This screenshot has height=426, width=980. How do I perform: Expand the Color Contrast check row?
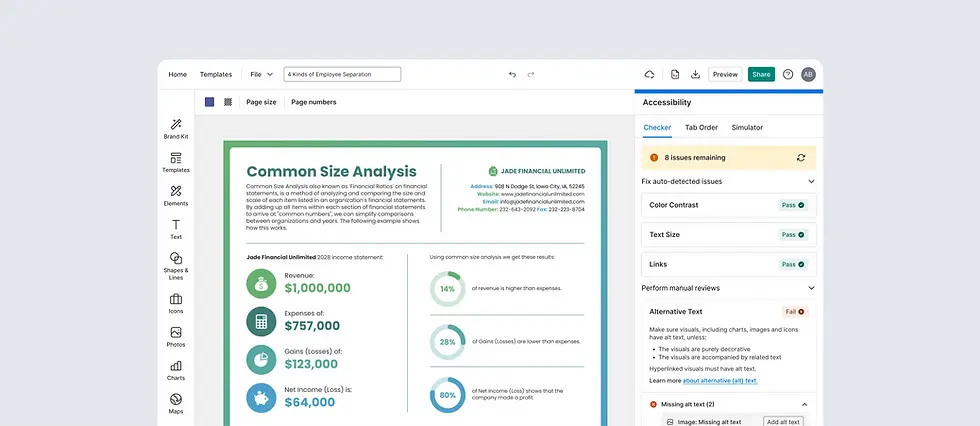tap(729, 205)
